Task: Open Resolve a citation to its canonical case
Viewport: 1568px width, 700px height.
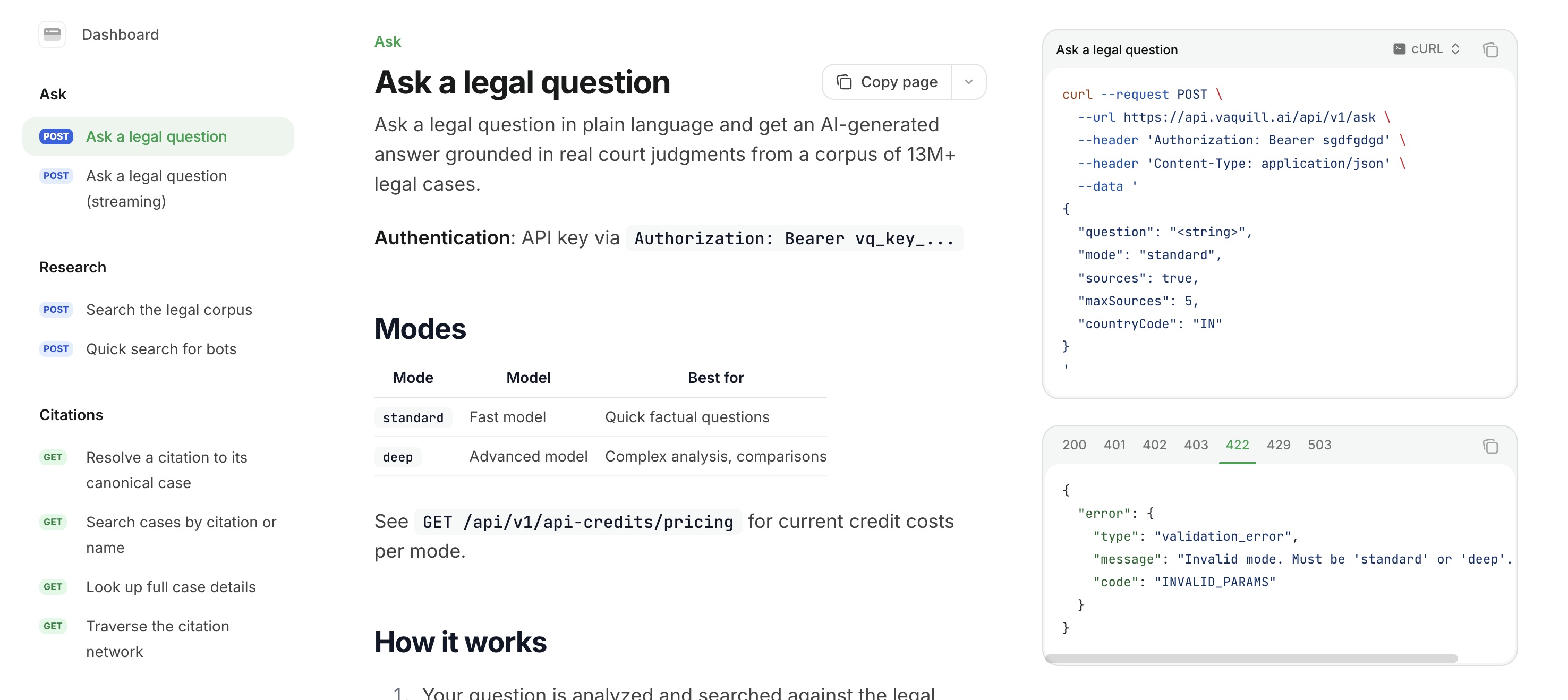Action: tap(158, 470)
